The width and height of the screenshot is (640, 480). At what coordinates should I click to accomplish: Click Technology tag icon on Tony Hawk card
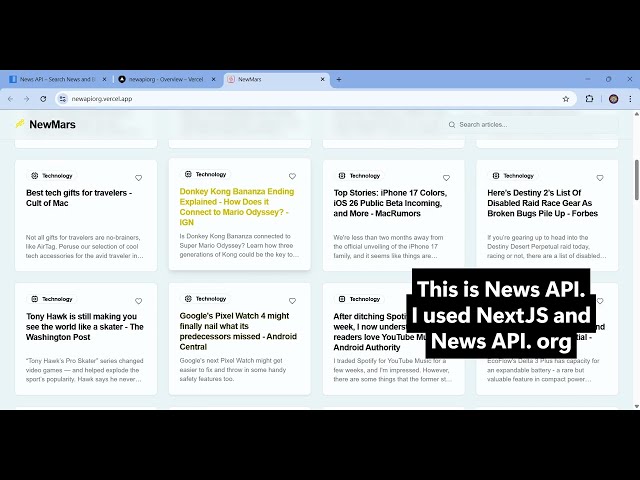[35, 299]
